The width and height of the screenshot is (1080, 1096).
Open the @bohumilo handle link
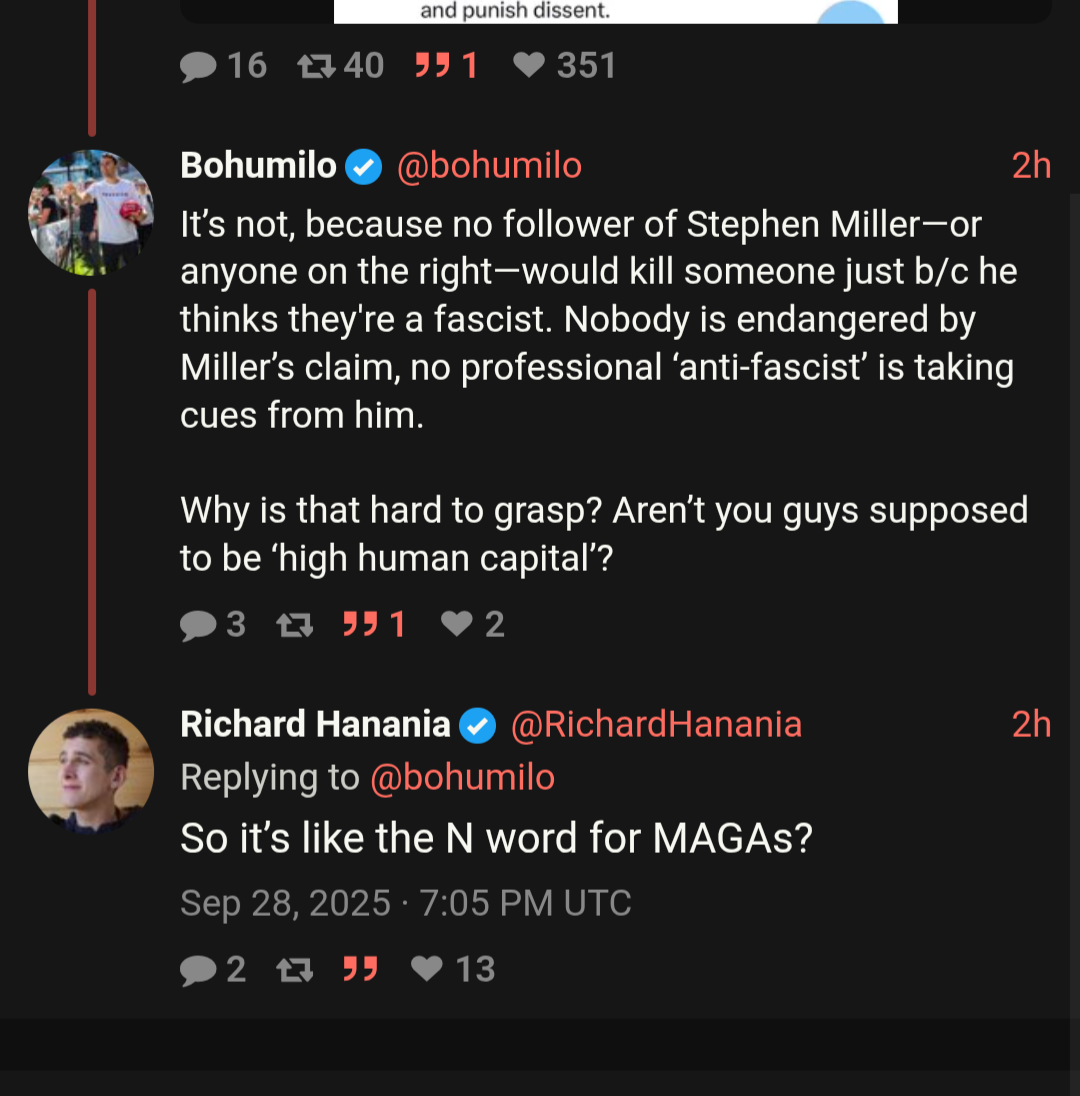pyautogui.click(x=489, y=166)
